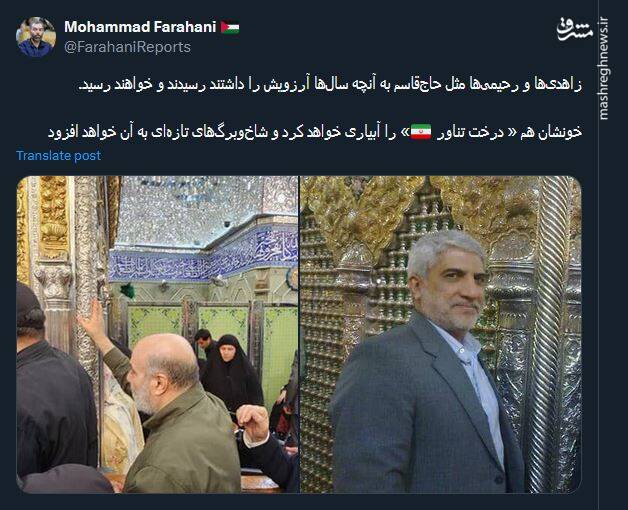
Task: Open Mohammad Farahani's profile avatar
Action: pos(36,37)
